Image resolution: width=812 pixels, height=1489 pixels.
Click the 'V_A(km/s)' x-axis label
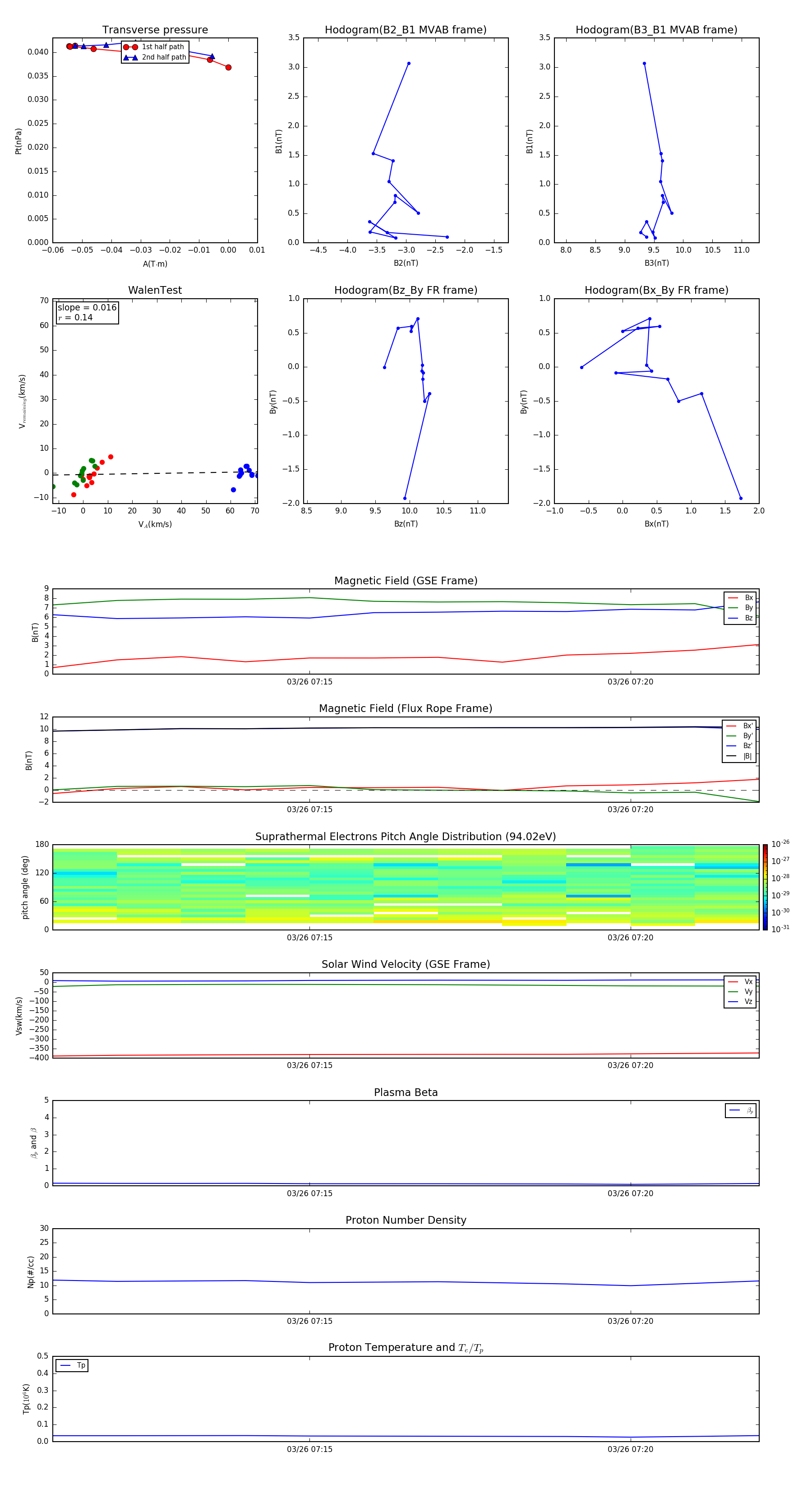click(155, 524)
